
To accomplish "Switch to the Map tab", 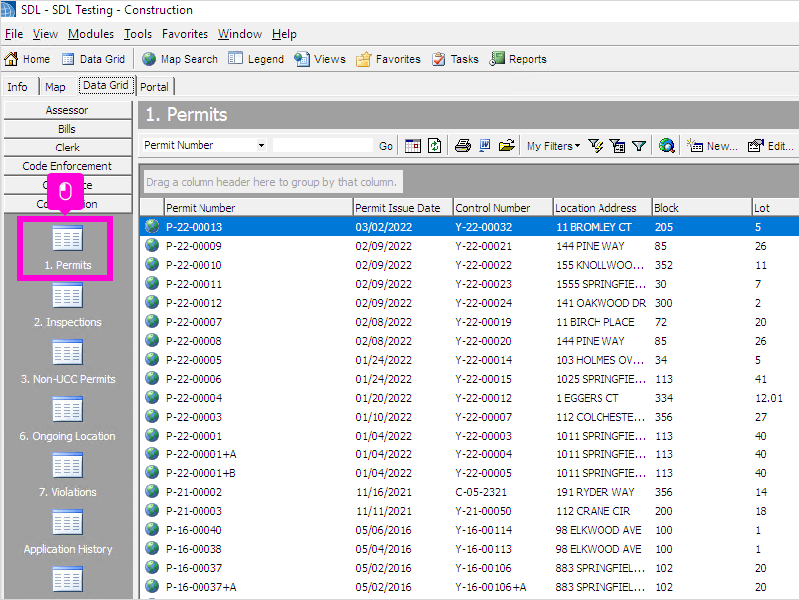I will click(55, 87).
